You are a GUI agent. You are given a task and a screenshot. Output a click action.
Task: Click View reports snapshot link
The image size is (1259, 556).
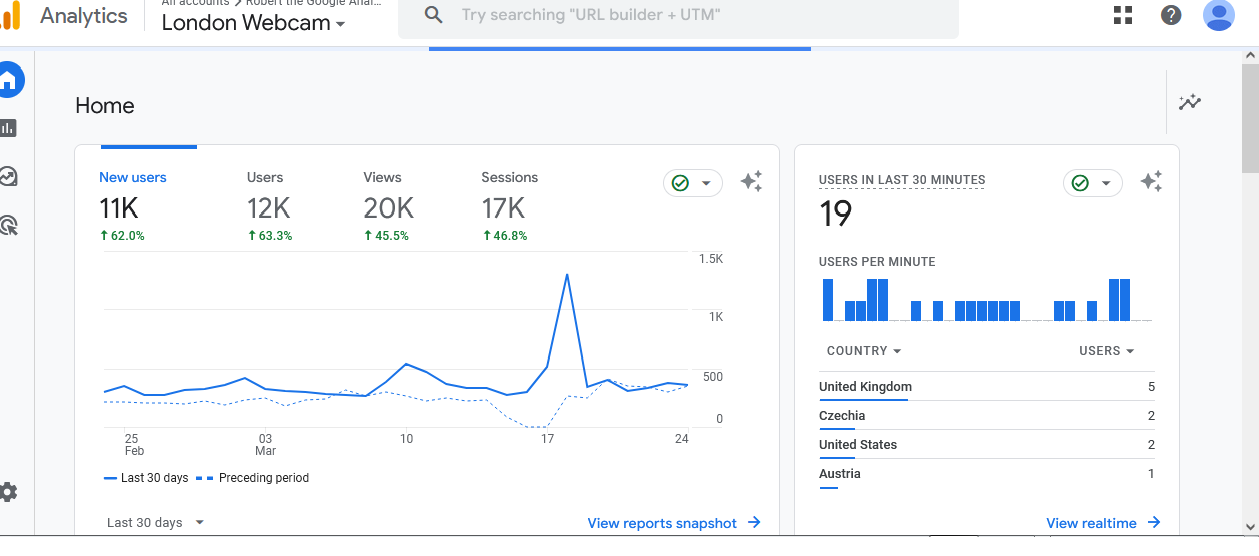click(662, 523)
